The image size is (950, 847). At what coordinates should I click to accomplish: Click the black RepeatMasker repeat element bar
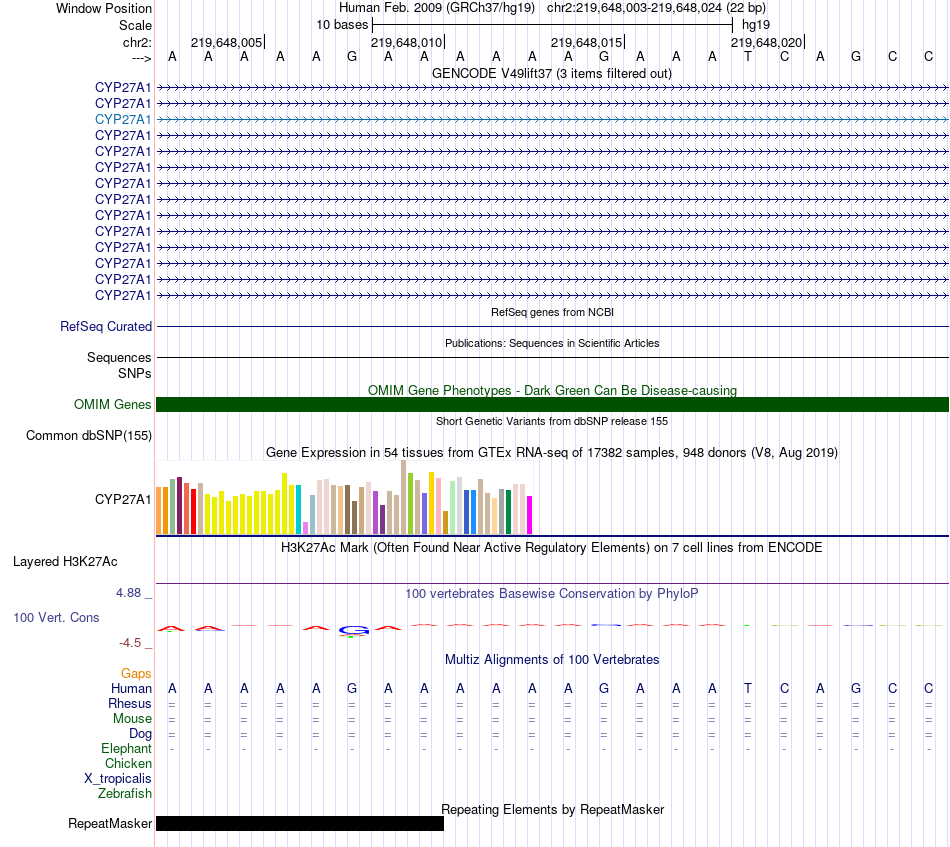tap(300, 823)
